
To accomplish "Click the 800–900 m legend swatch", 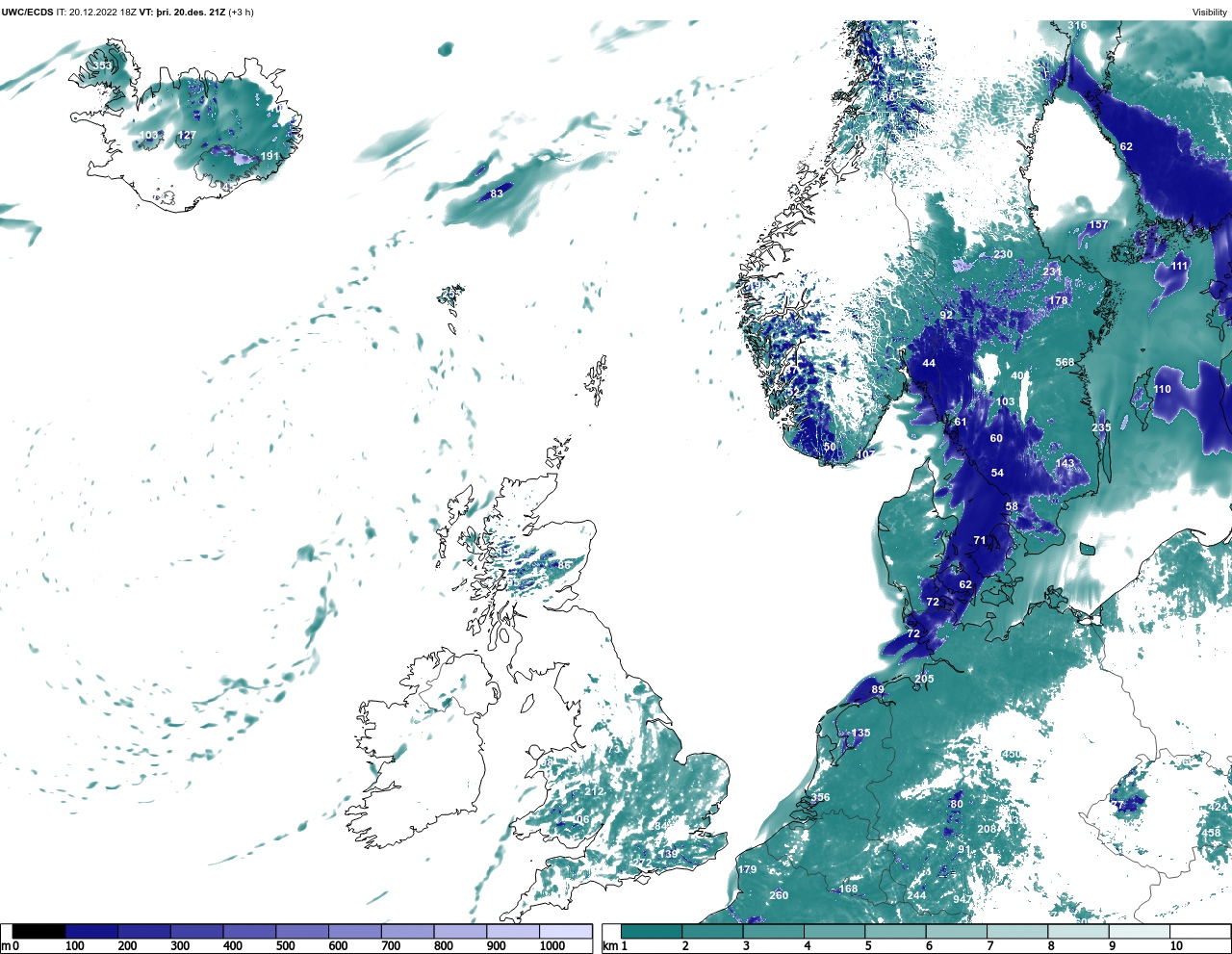I will tap(460, 931).
